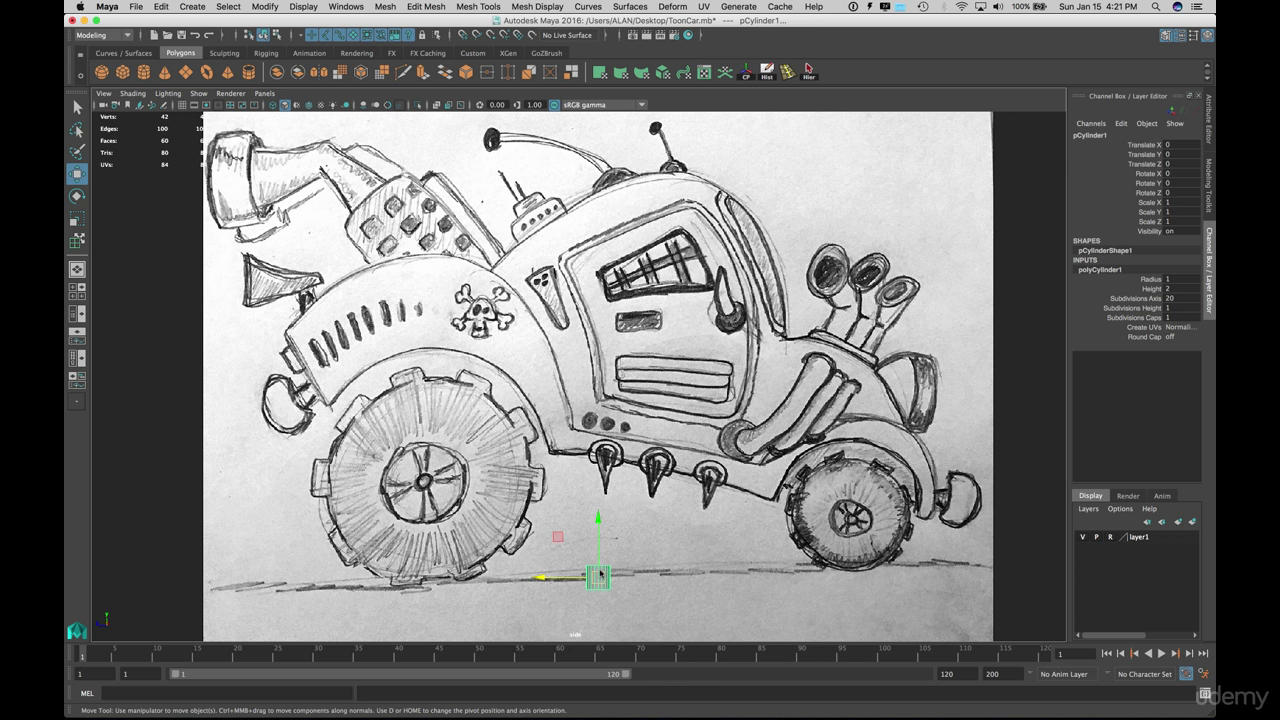1280x720 pixels.
Task: Open the No Anim Layer dropdown
Action: coord(1068,674)
